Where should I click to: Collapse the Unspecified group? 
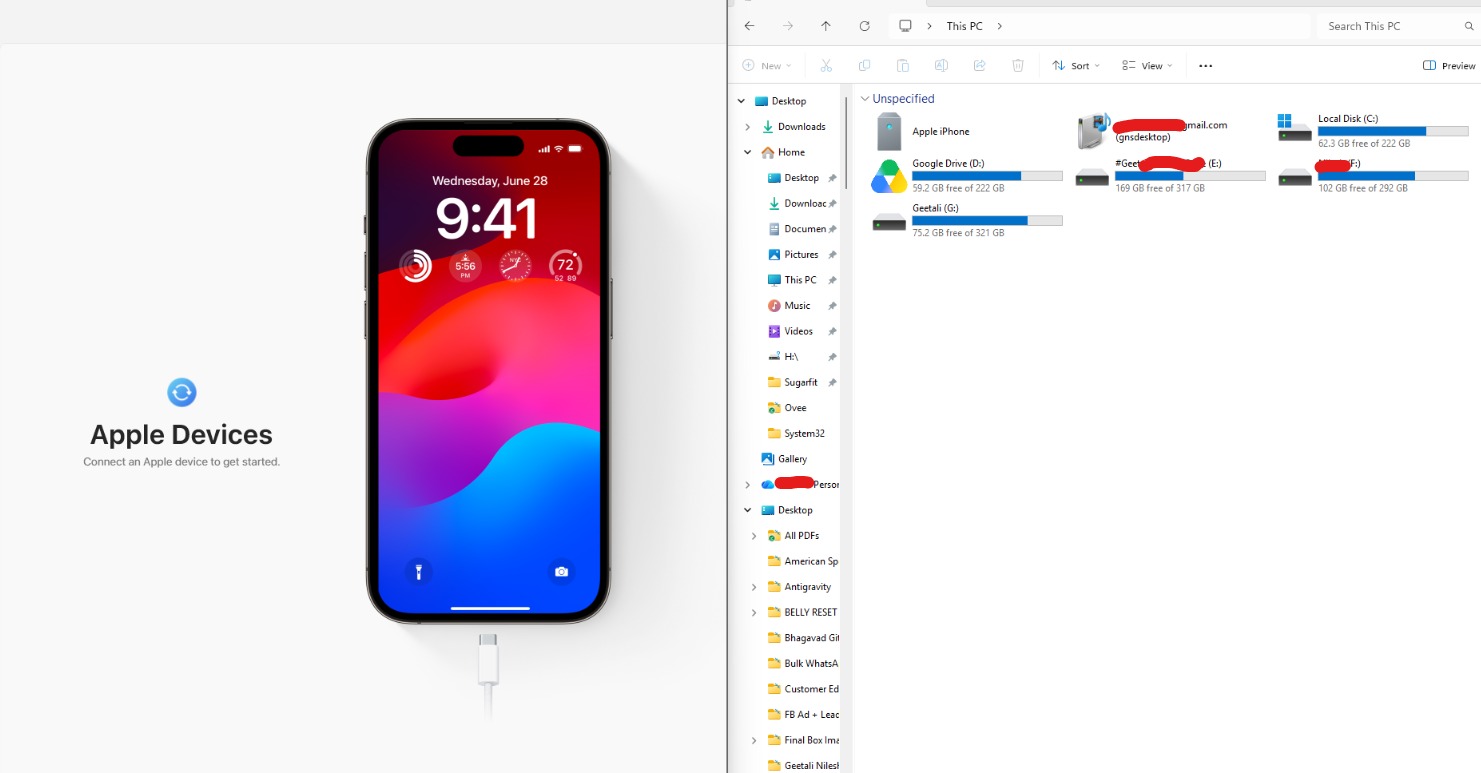865,99
